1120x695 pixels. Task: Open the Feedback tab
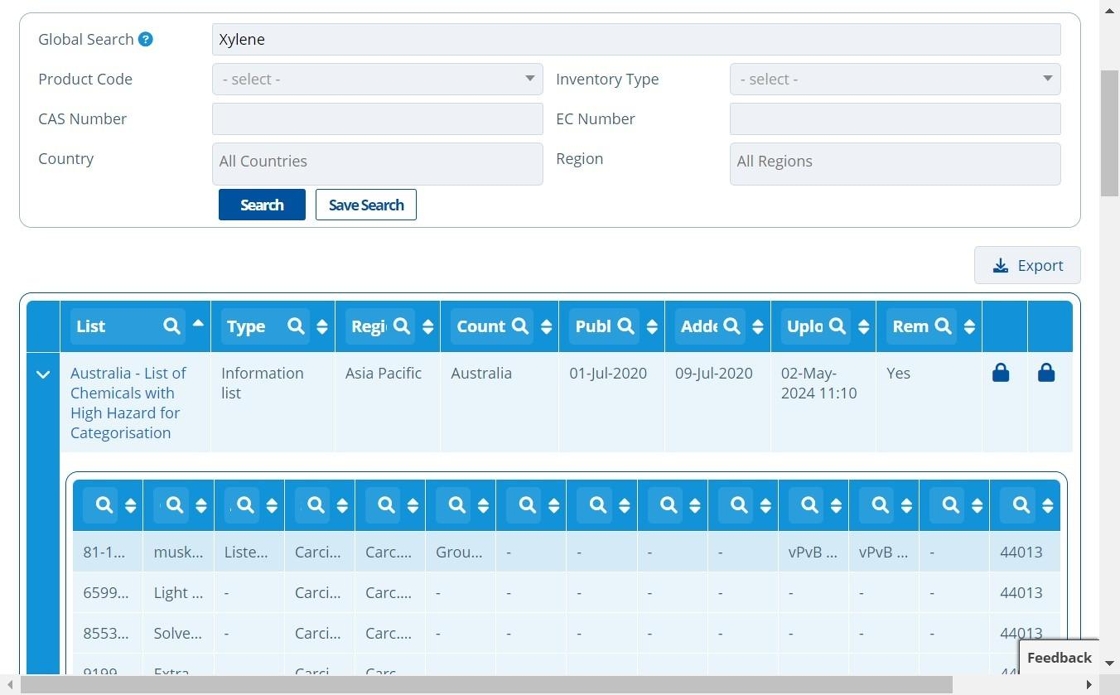1059,657
